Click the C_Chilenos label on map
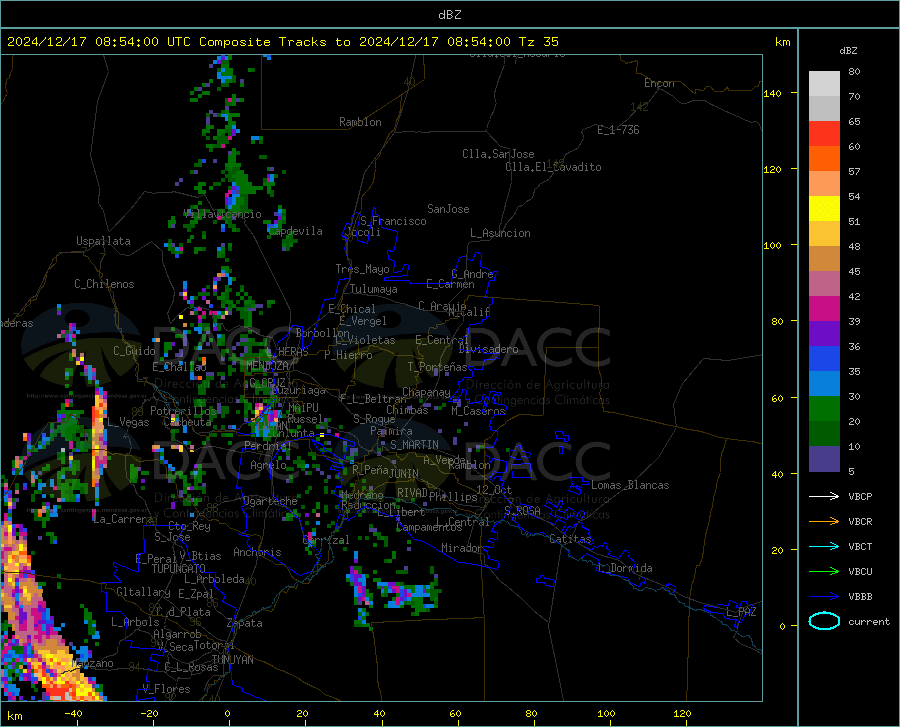900x727 pixels. pos(104,284)
